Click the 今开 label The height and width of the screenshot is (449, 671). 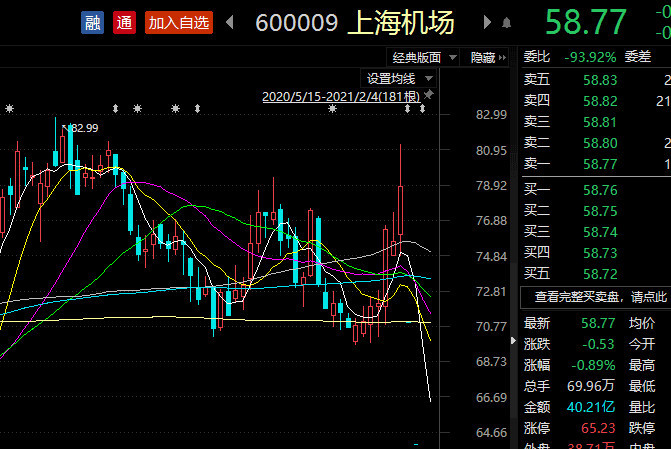click(642, 344)
